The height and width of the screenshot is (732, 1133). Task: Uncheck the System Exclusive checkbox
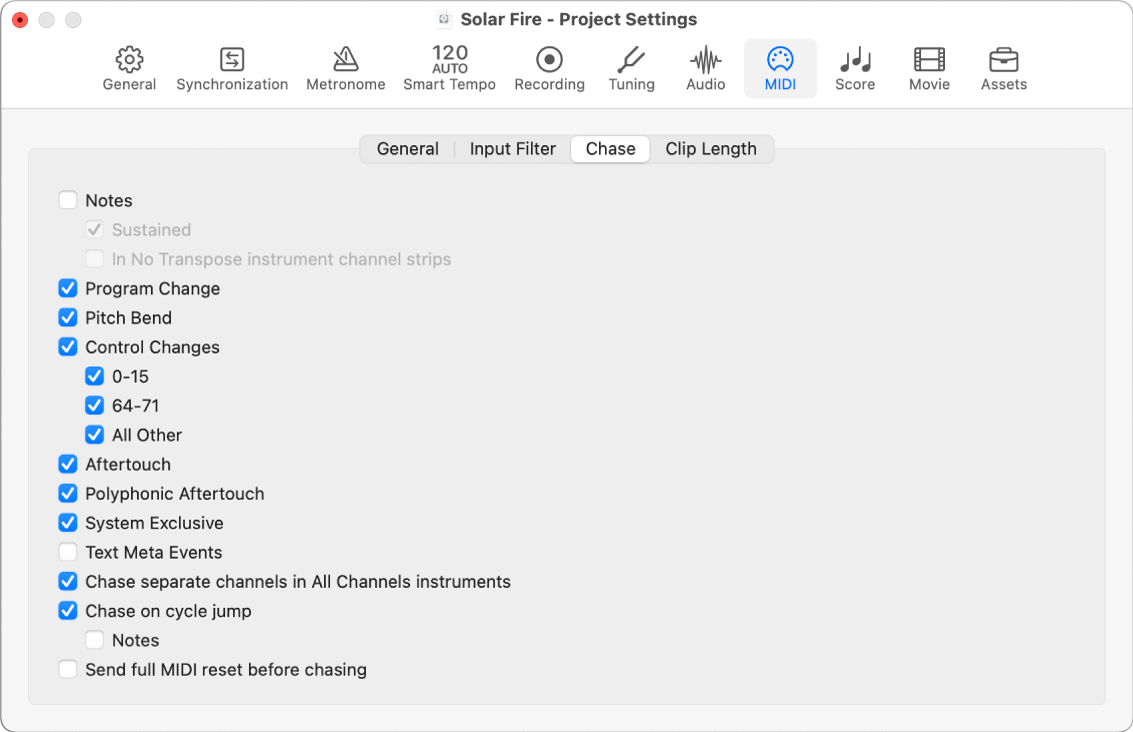[68, 523]
